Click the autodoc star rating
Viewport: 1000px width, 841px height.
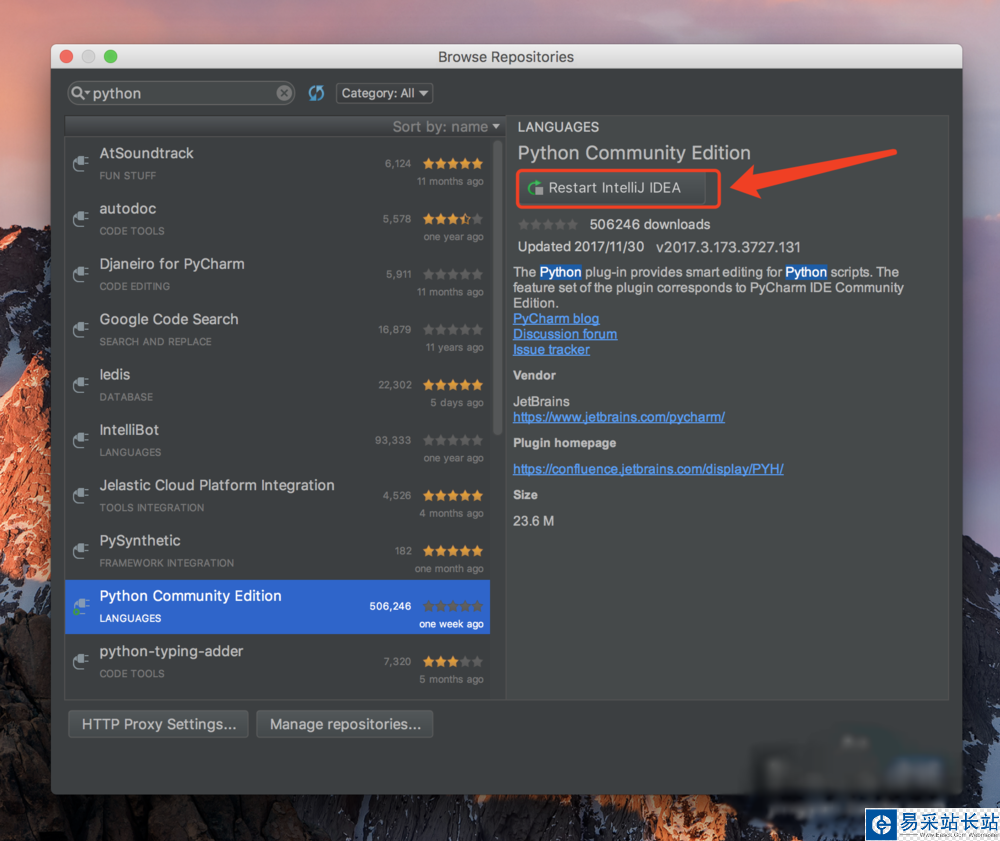(x=453, y=219)
